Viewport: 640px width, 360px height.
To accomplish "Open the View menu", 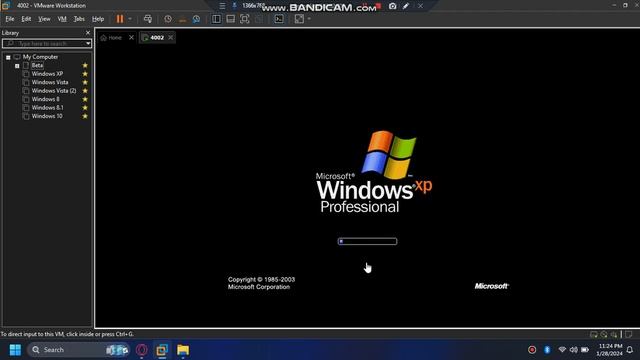I will (44, 19).
